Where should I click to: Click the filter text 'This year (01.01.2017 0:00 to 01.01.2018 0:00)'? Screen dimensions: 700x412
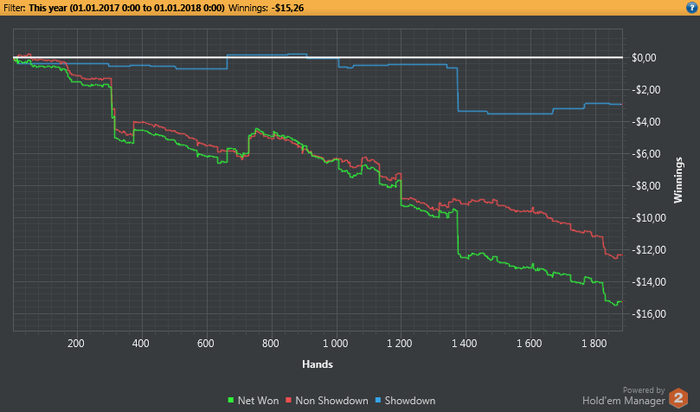point(127,8)
